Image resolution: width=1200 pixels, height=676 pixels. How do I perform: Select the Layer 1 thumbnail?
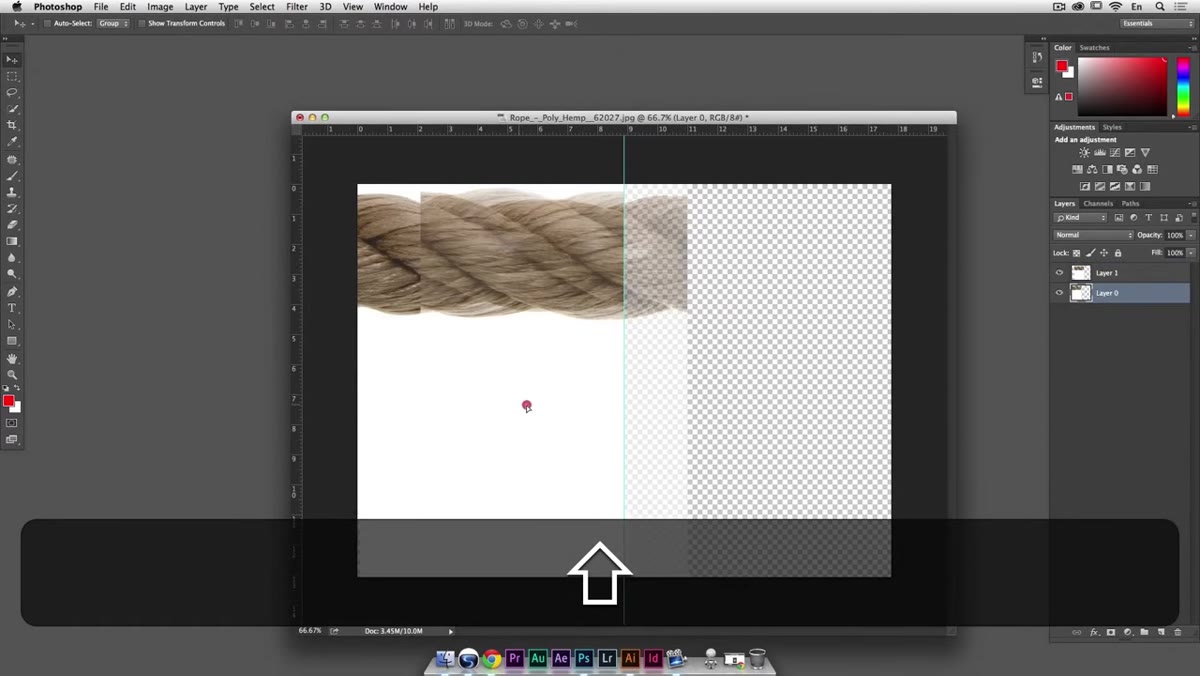1081,272
